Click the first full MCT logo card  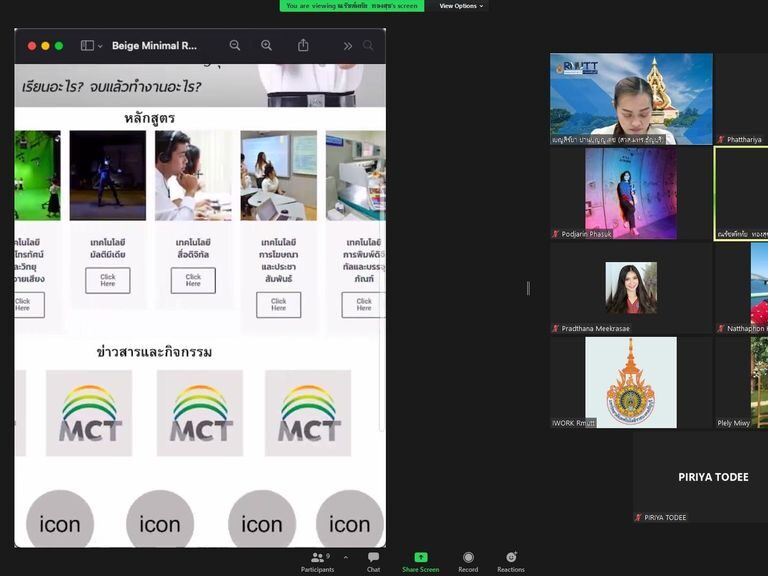pyautogui.click(x=89, y=413)
